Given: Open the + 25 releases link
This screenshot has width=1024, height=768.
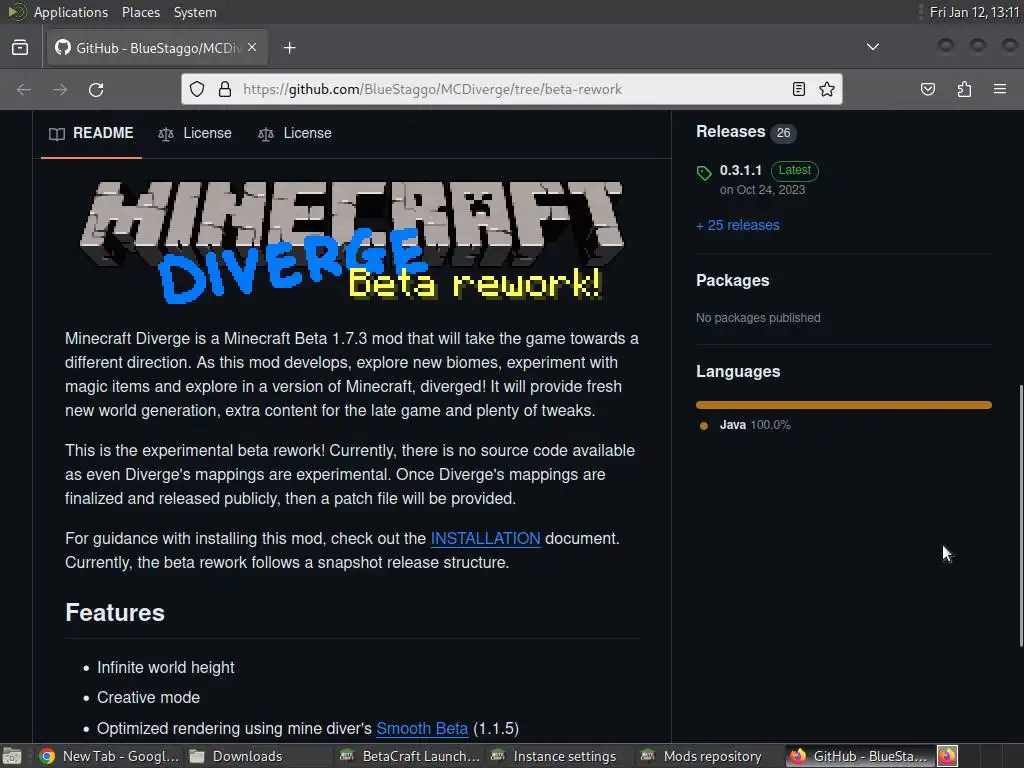Looking at the screenshot, I should pos(738,225).
